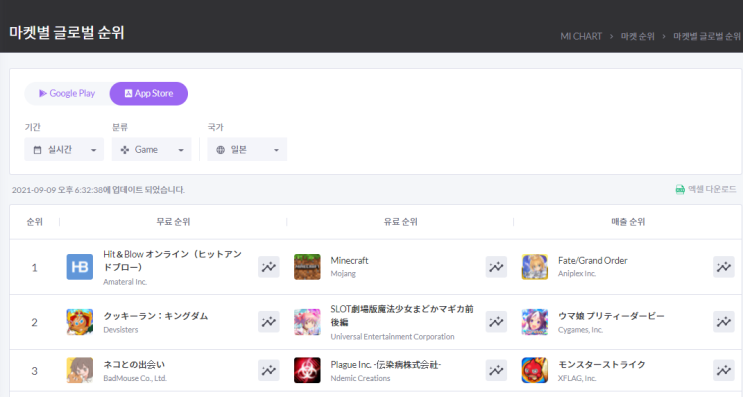Click the ネコとの出会い app icon
The width and height of the screenshot is (743, 397).
tap(80, 370)
